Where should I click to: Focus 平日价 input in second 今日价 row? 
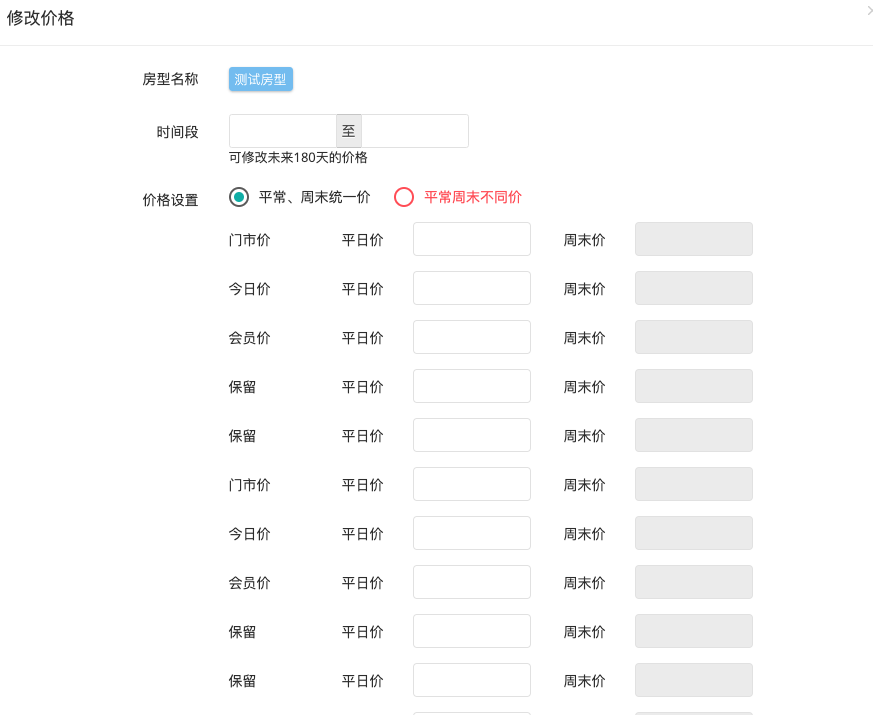pos(472,533)
